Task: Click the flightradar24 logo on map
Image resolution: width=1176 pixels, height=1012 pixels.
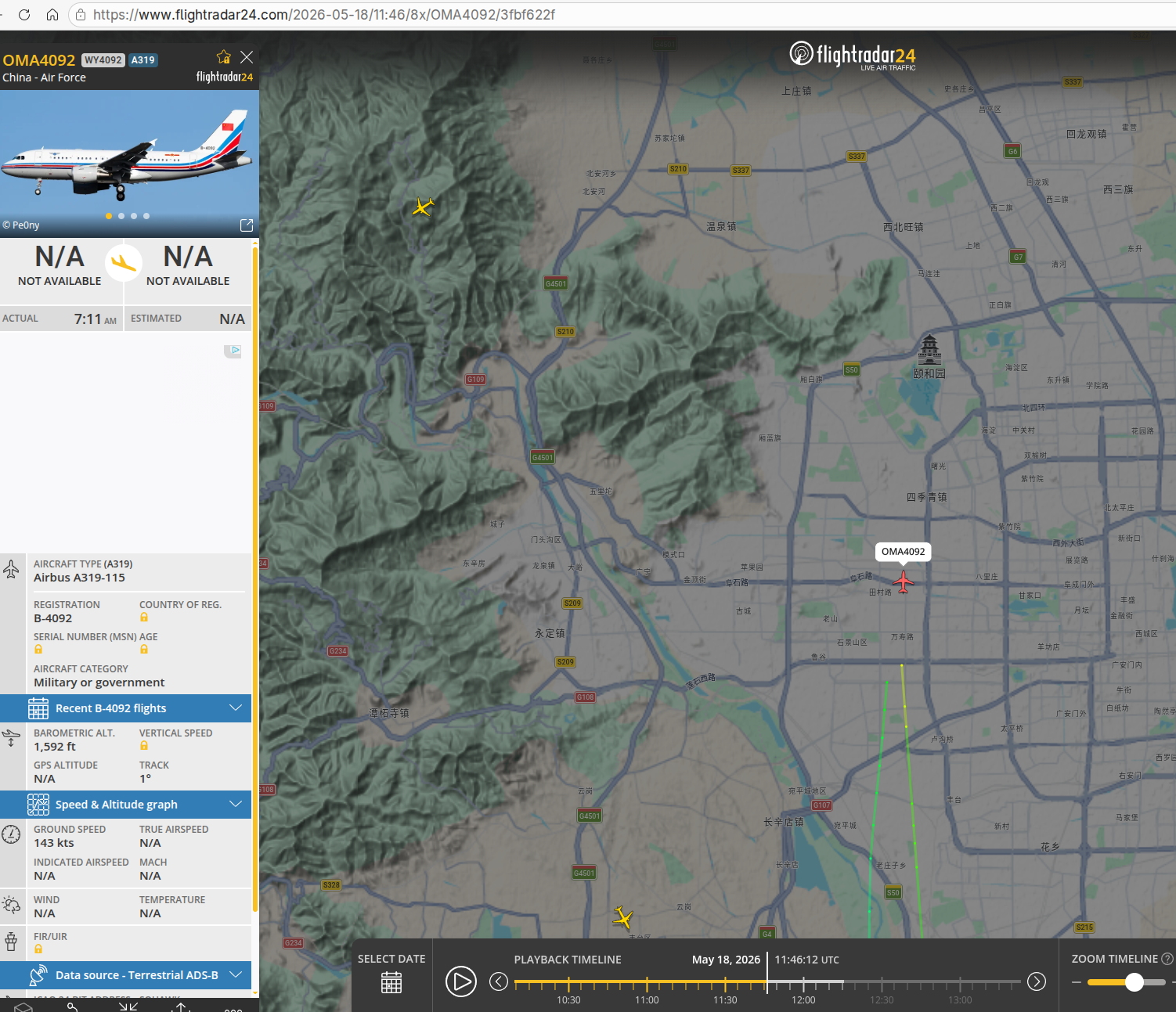Action: point(853,56)
